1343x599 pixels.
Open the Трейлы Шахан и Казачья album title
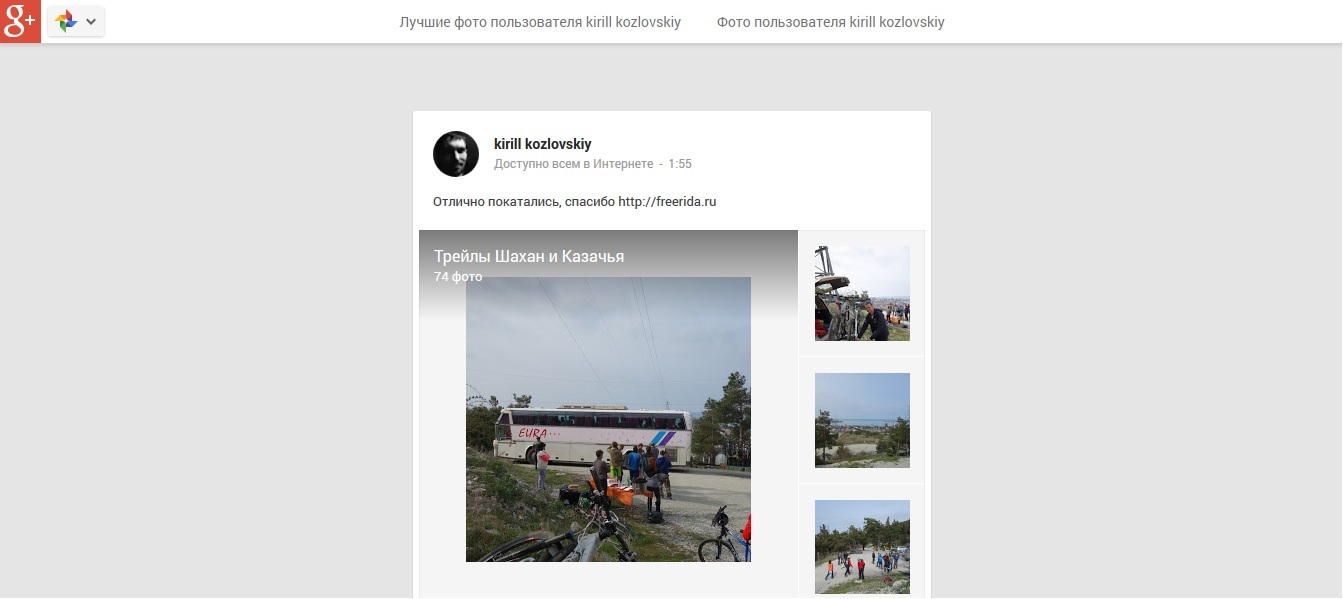(x=529, y=257)
